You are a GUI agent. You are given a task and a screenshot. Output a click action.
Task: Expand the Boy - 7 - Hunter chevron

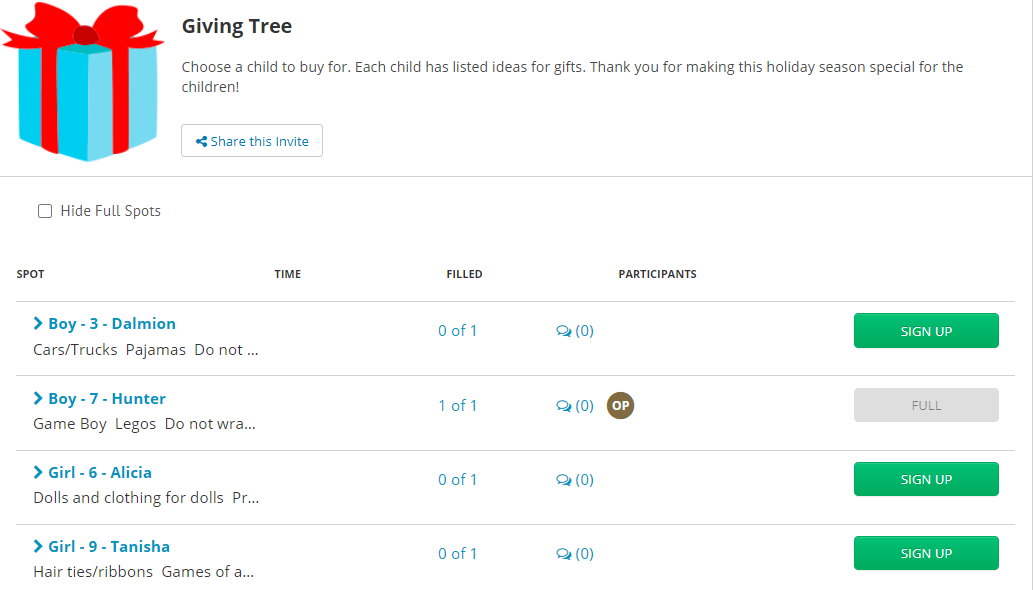38,398
